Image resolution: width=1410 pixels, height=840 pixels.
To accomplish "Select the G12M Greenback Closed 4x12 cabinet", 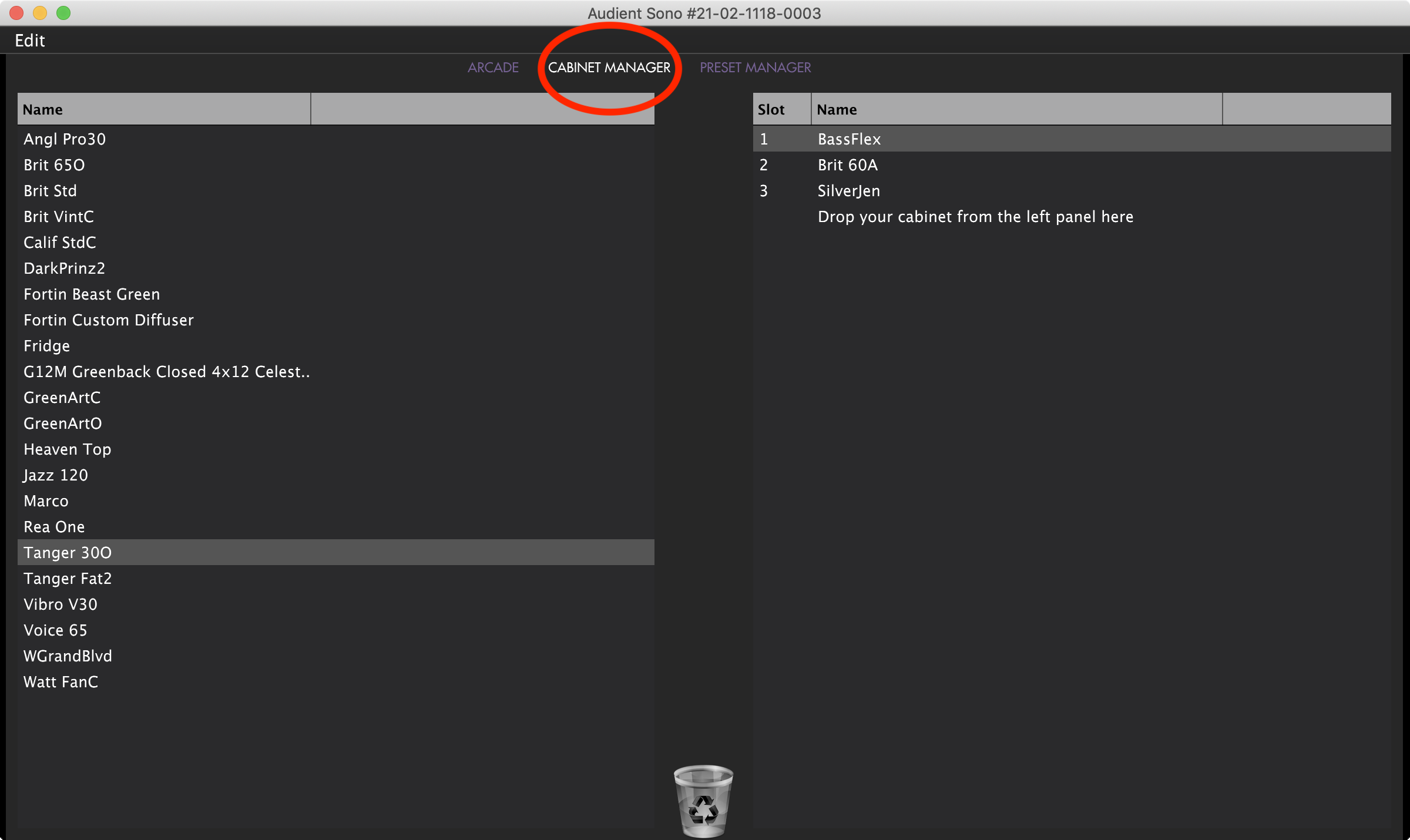I will [166, 372].
